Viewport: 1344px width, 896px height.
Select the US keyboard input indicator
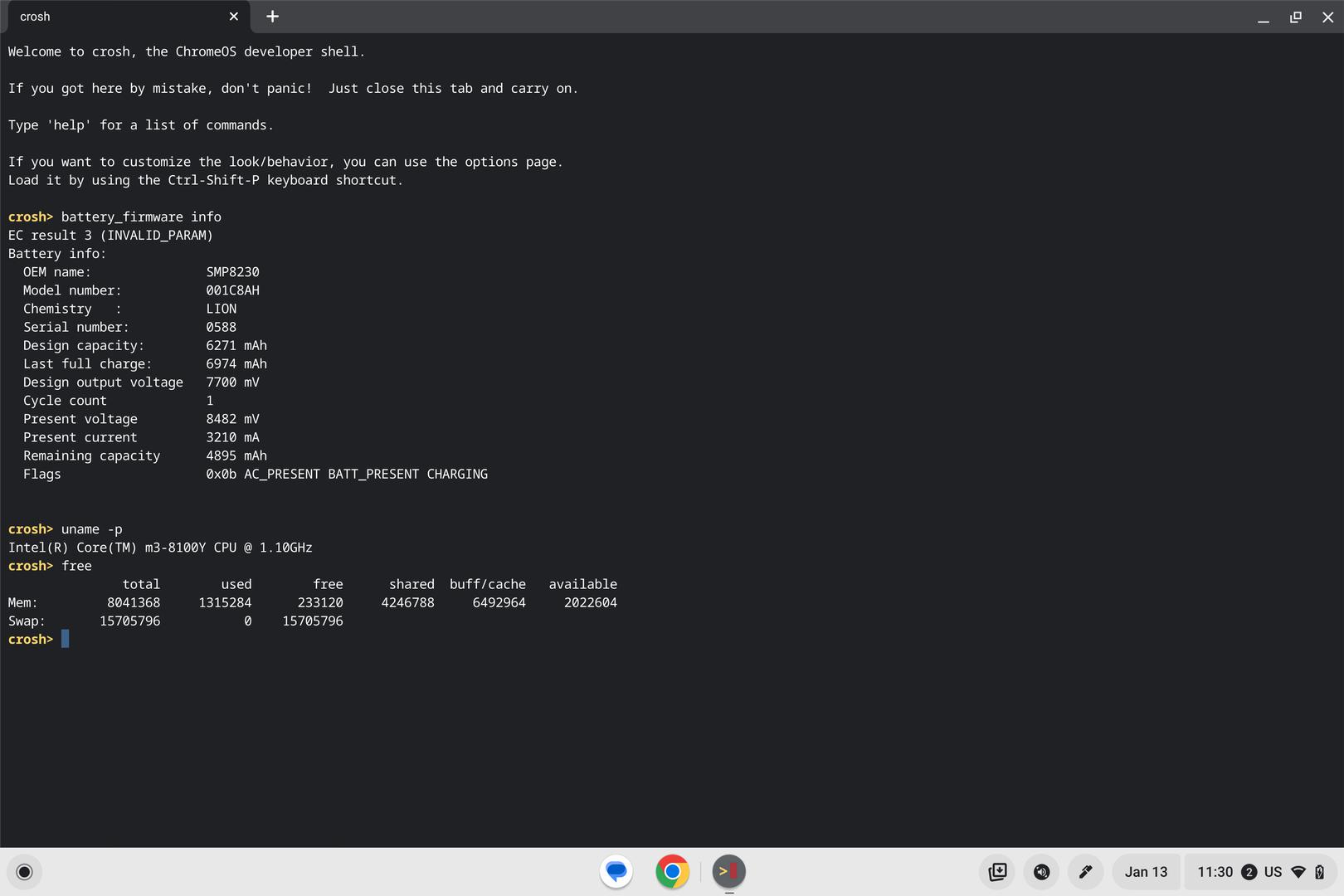pos(1273,872)
